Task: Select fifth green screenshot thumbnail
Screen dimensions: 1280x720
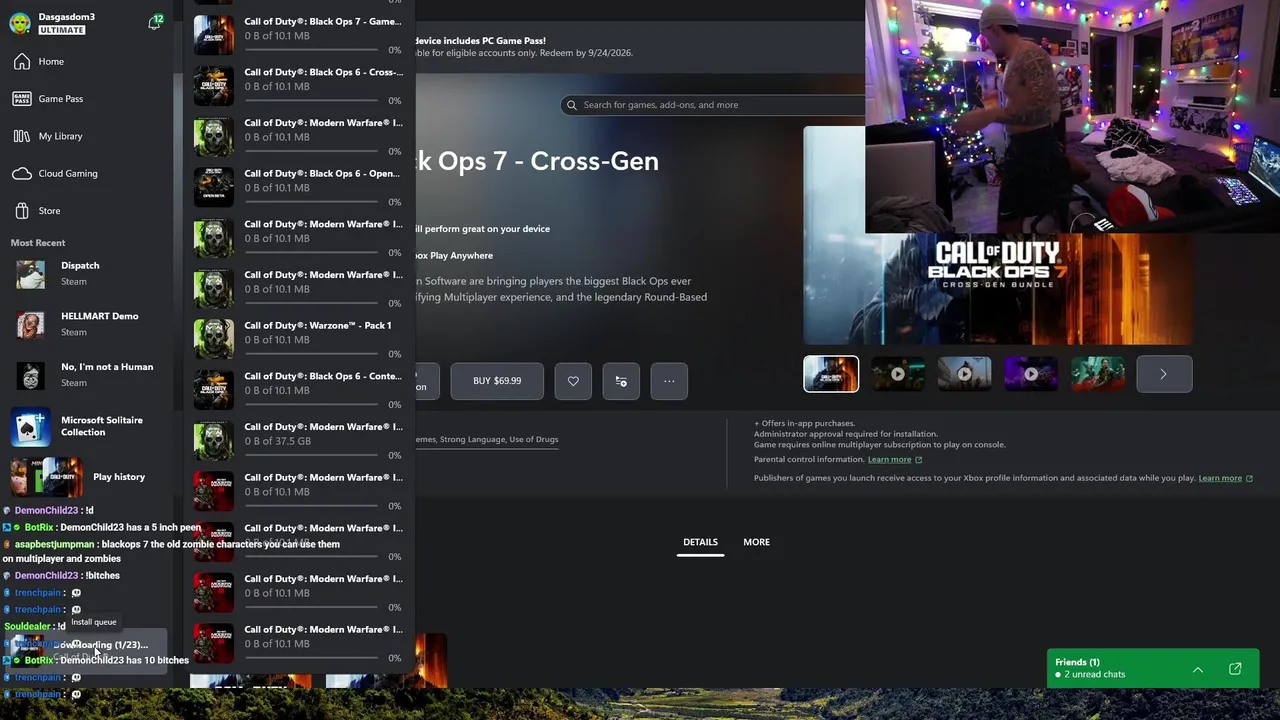Action: point(1098,374)
